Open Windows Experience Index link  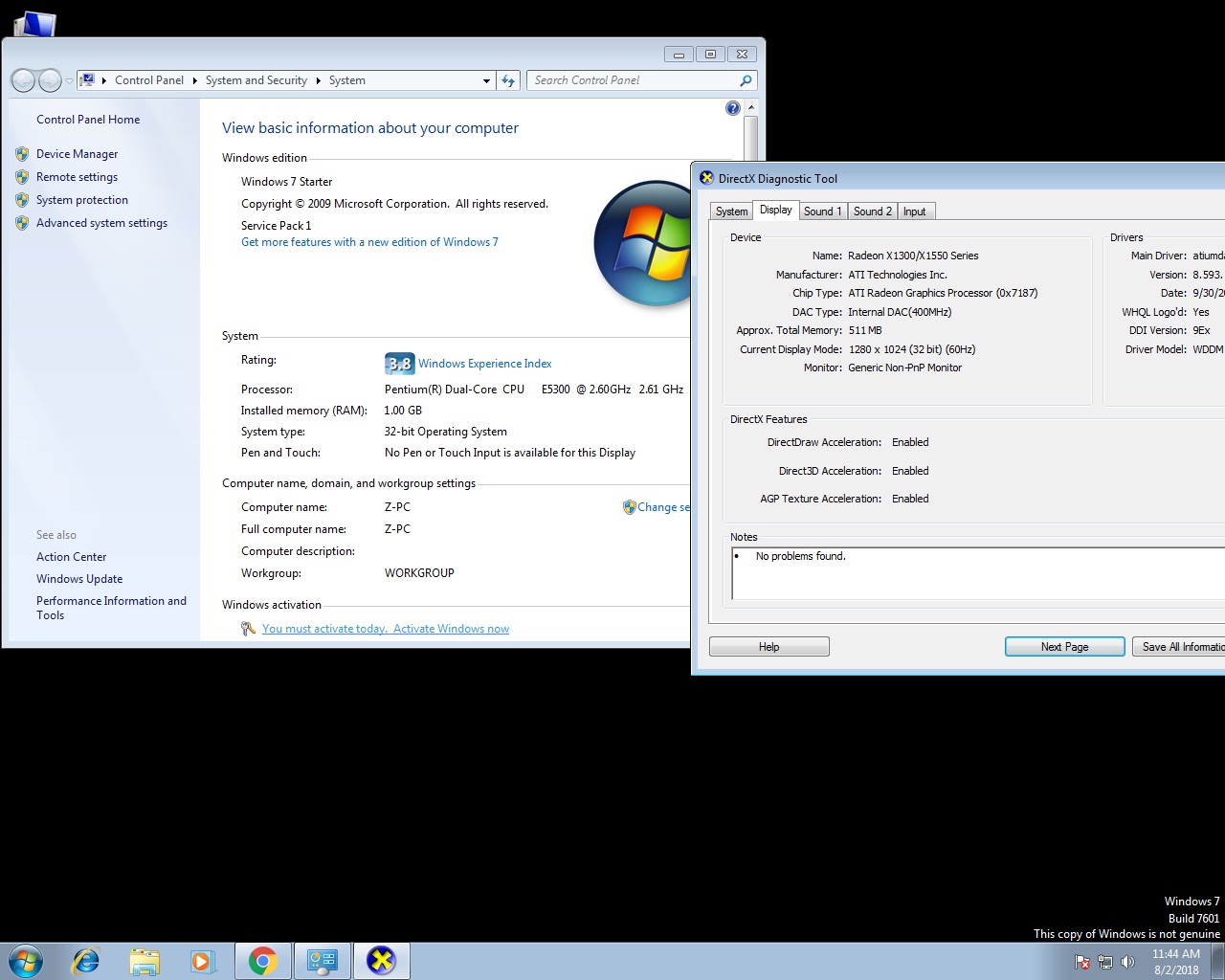(x=485, y=364)
